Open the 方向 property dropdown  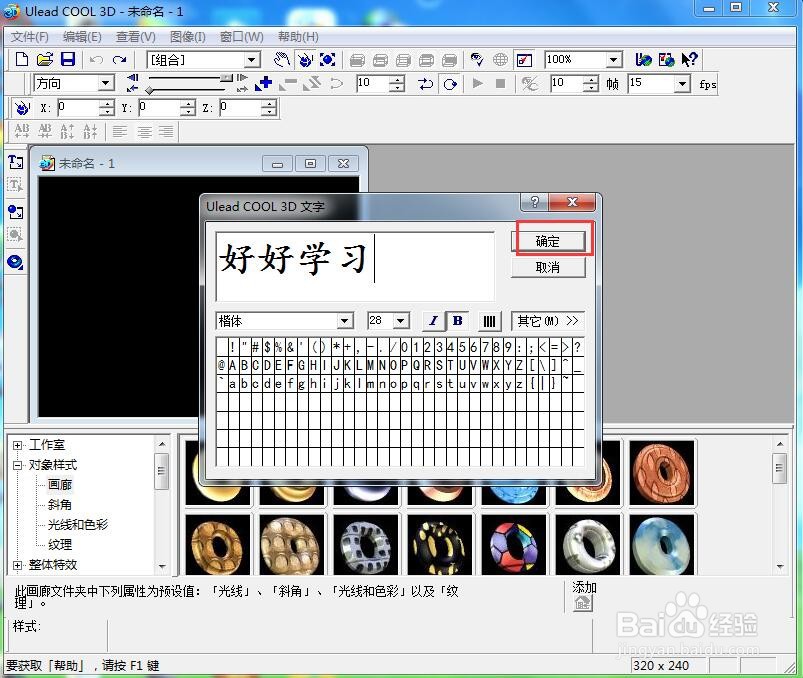[x=105, y=83]
